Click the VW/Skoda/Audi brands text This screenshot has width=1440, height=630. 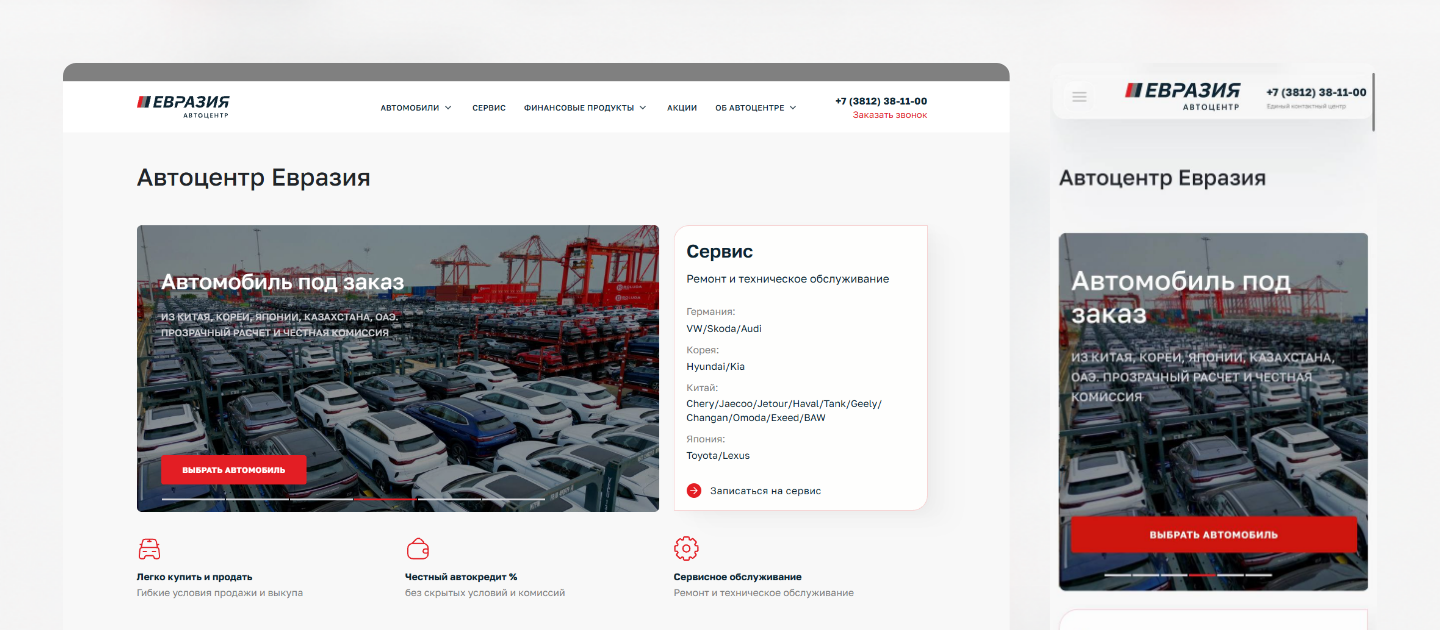tap(724, 328)
